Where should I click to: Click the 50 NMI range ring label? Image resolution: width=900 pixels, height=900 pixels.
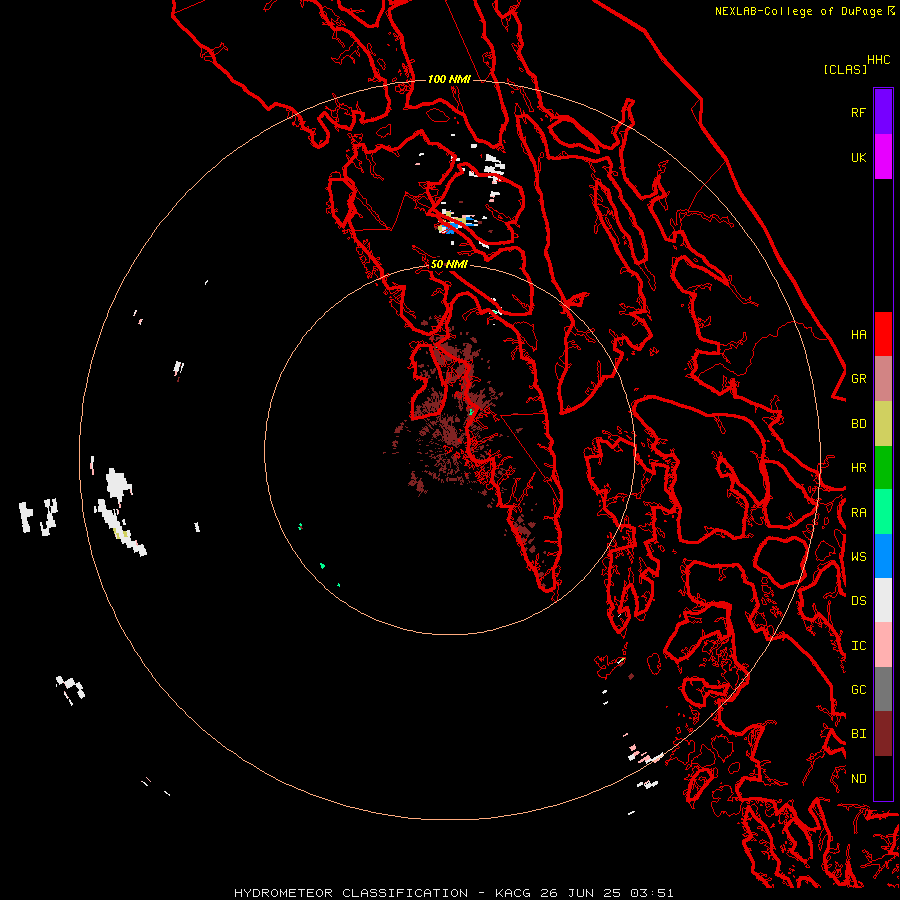449,264
